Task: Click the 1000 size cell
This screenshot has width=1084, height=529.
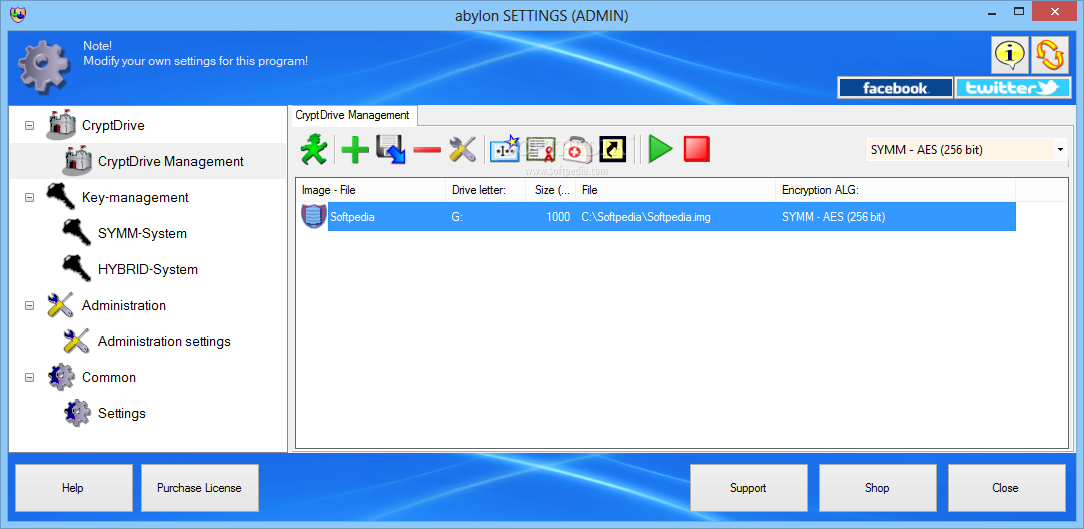Action: (x=558, y=217)
